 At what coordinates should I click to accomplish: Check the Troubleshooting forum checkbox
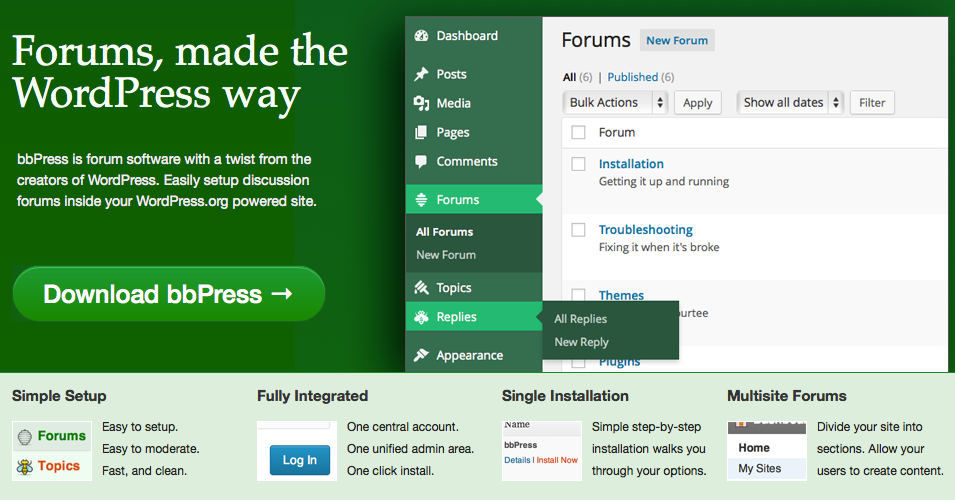[x=578, y=230]
